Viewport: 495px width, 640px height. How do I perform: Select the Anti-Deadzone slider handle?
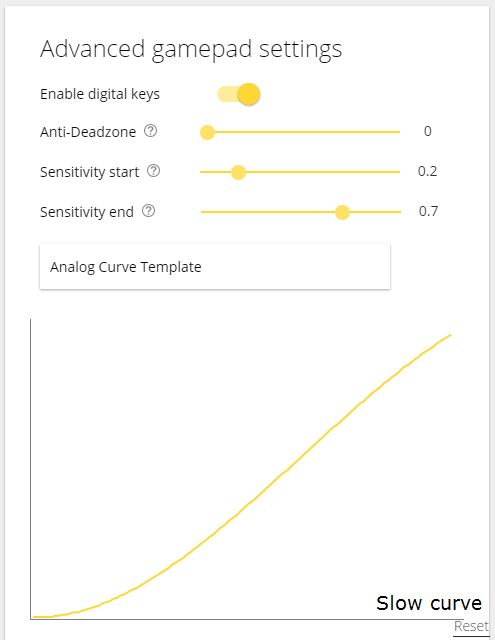(207, 132)
